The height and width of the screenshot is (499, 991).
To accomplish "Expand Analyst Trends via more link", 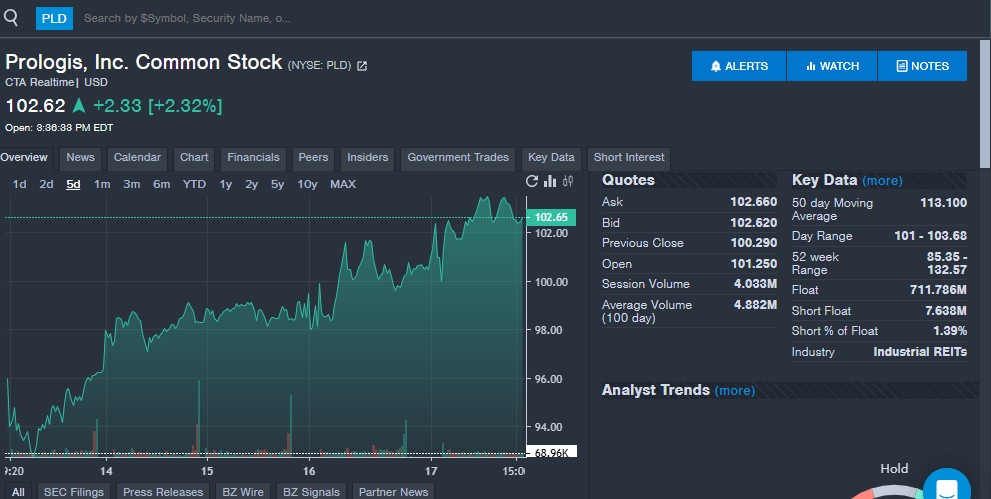I will 735,391.
